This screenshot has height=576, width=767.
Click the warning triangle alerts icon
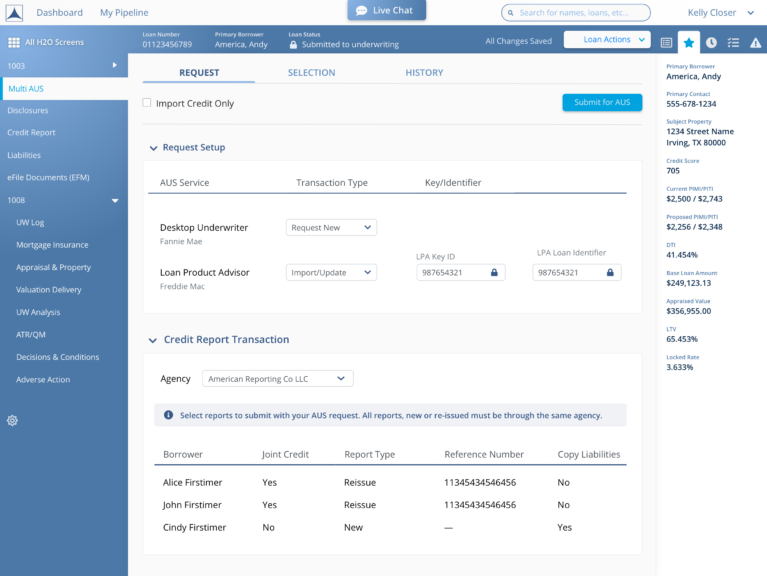[755, 43]
